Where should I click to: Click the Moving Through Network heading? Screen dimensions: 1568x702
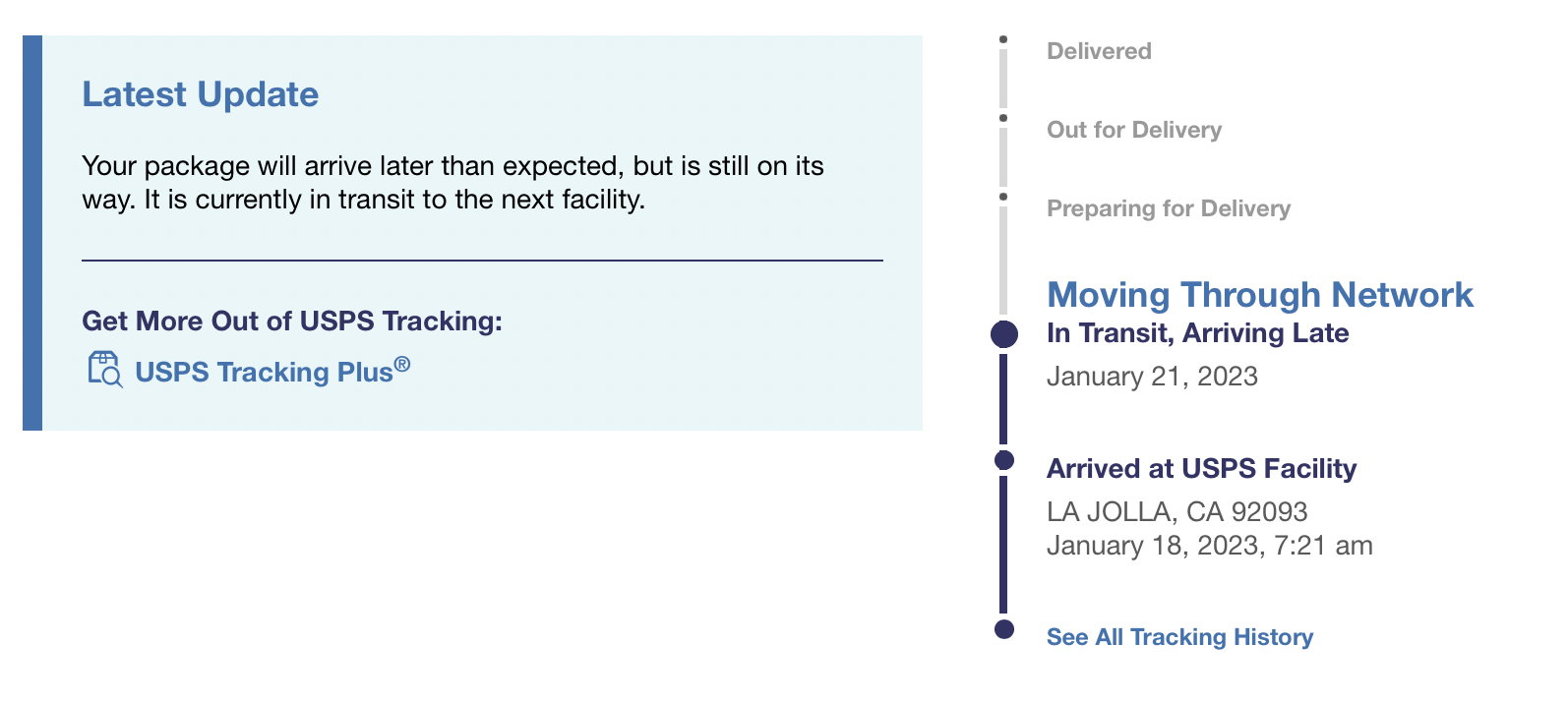[x=1260, y=295]
